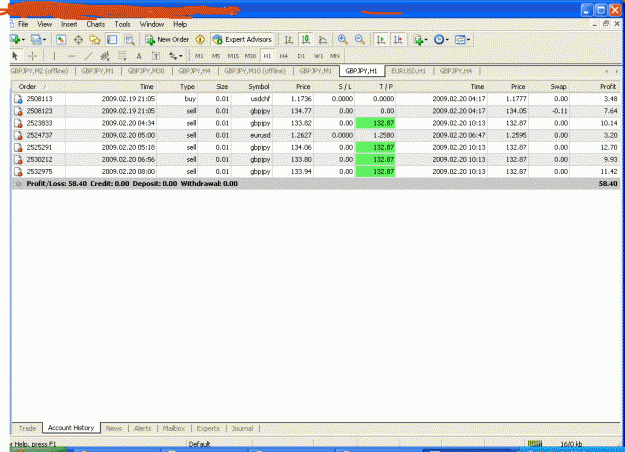Click the connection status bars icon
The height and width of the screenshot is (452, 625).
pyautogui.click(x=535, y=444)
